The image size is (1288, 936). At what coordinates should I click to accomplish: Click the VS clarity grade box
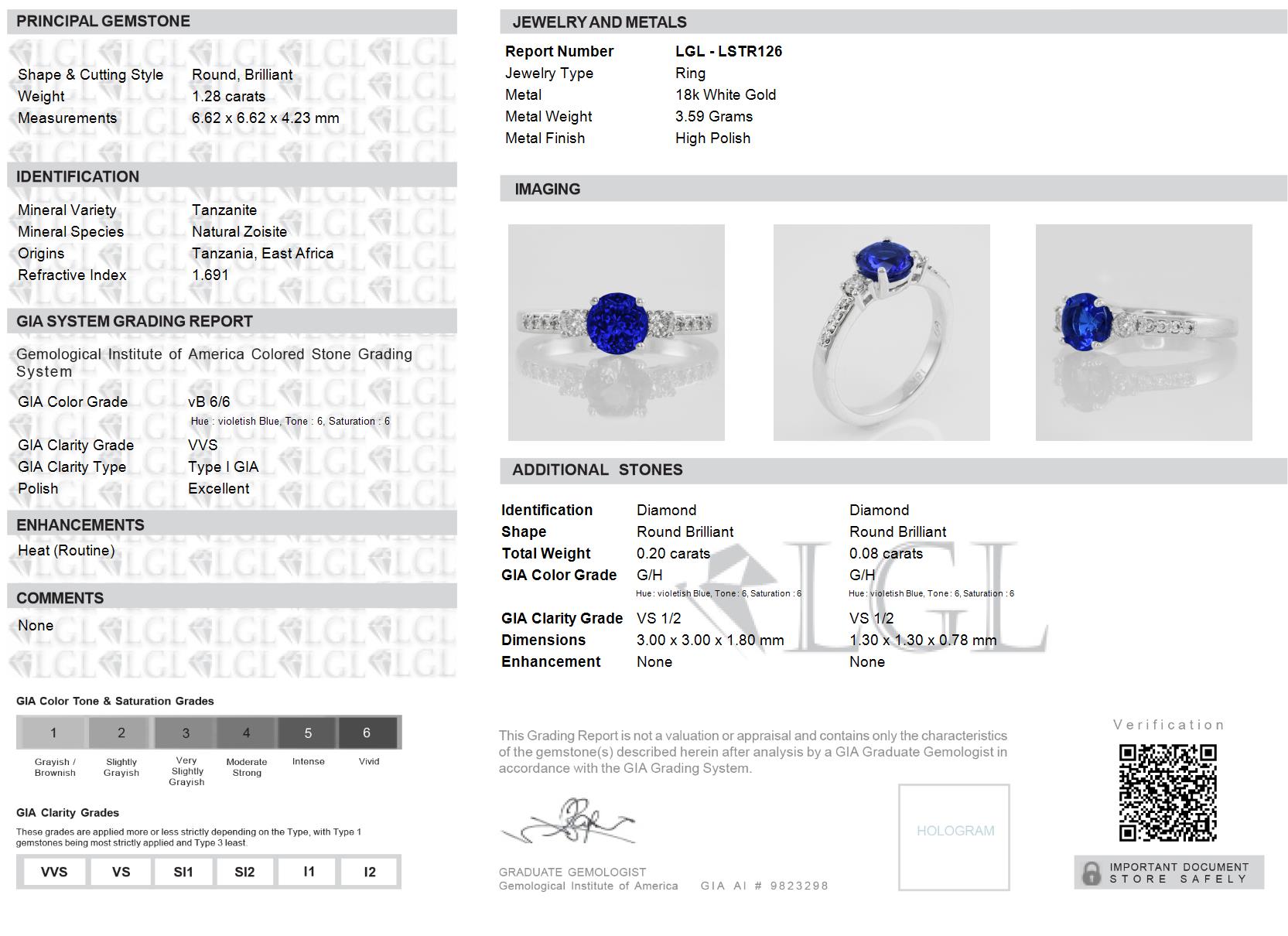tap(121, 872)
